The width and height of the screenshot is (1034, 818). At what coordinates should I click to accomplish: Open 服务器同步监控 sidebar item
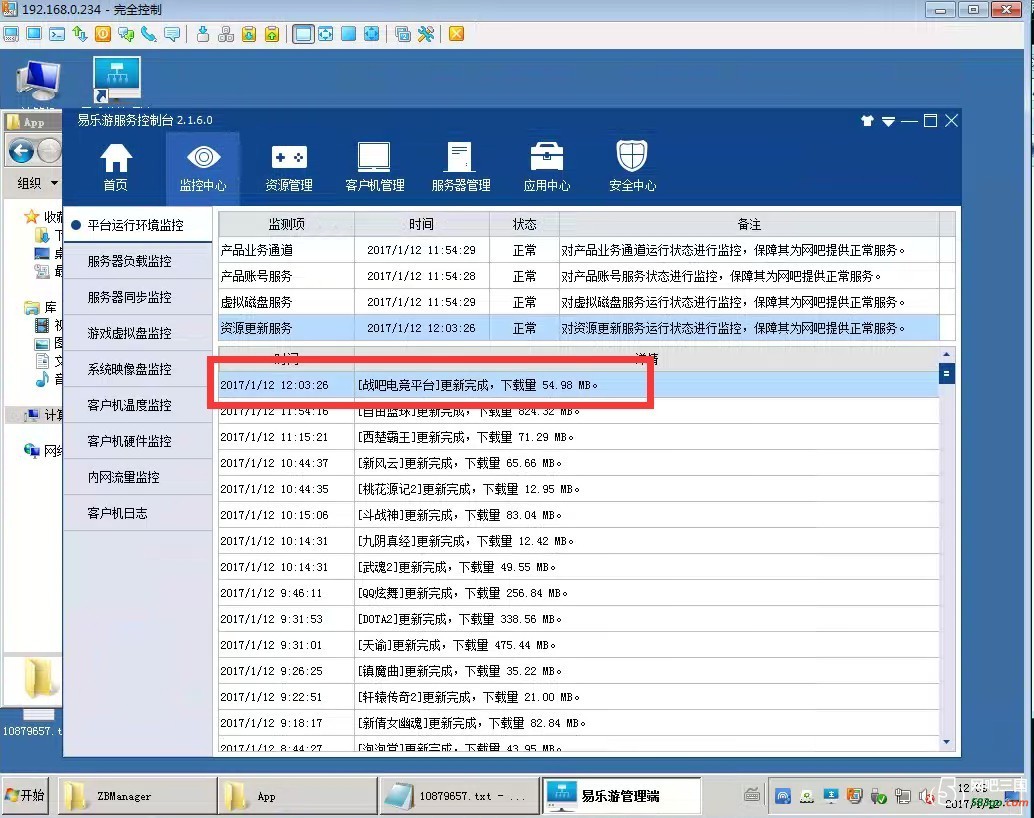point(138,297)
